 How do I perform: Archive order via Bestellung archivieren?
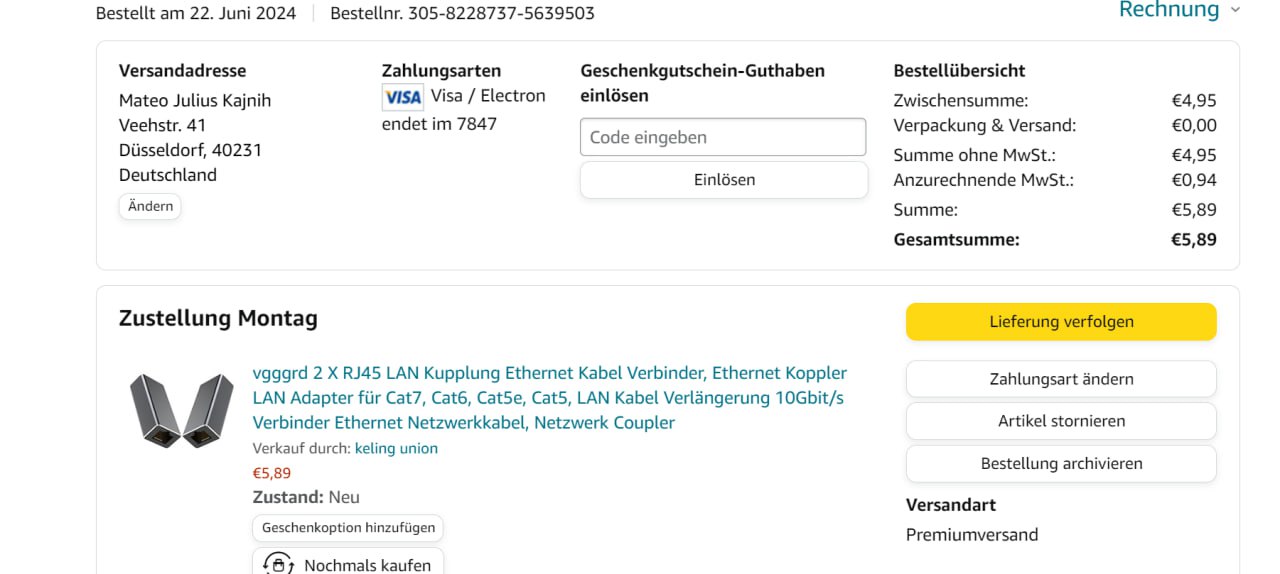click(x=1060, y=464)
